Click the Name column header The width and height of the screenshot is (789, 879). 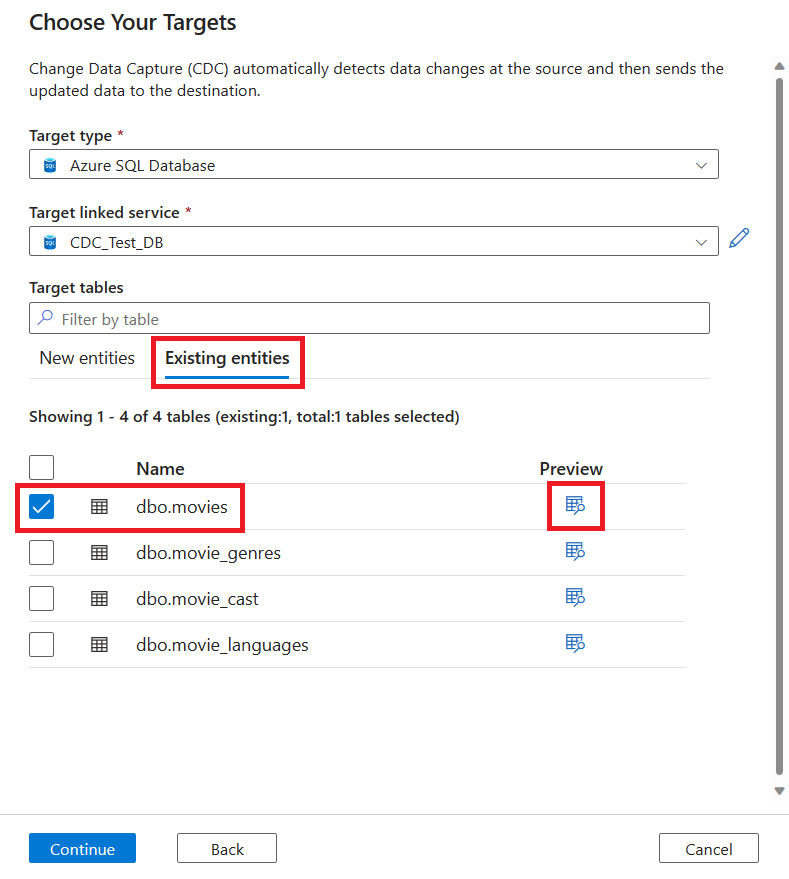160,469
